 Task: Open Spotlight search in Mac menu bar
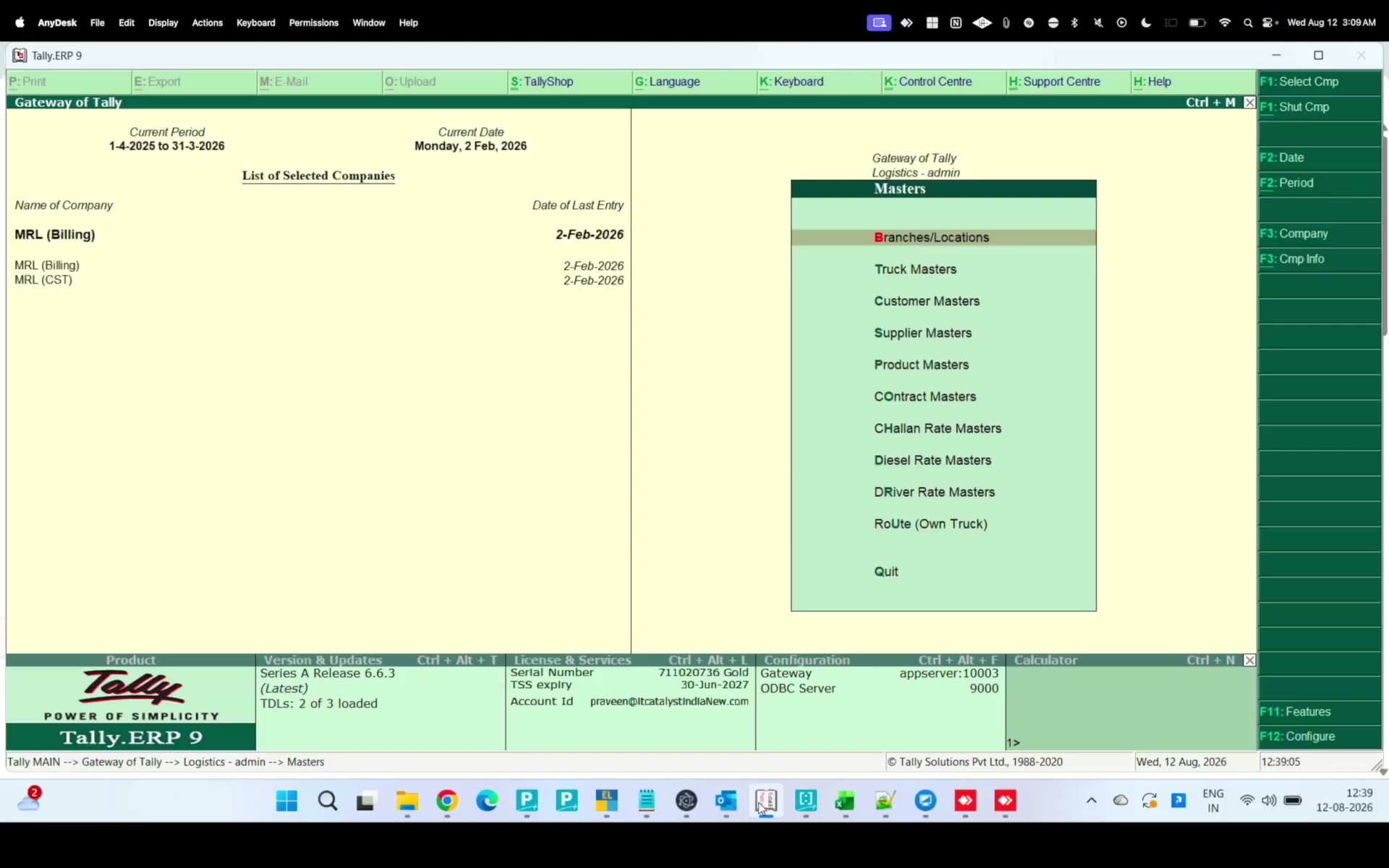click(x=1248, y=22)
